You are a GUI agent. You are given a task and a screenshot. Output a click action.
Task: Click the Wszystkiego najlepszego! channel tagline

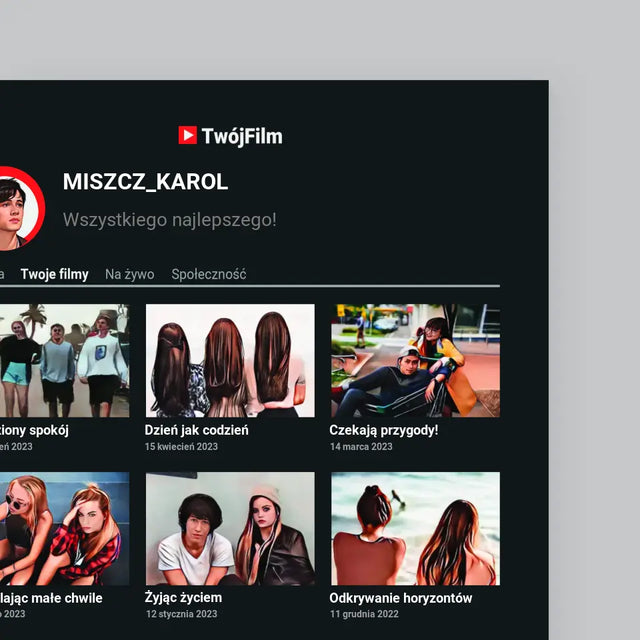170,220
